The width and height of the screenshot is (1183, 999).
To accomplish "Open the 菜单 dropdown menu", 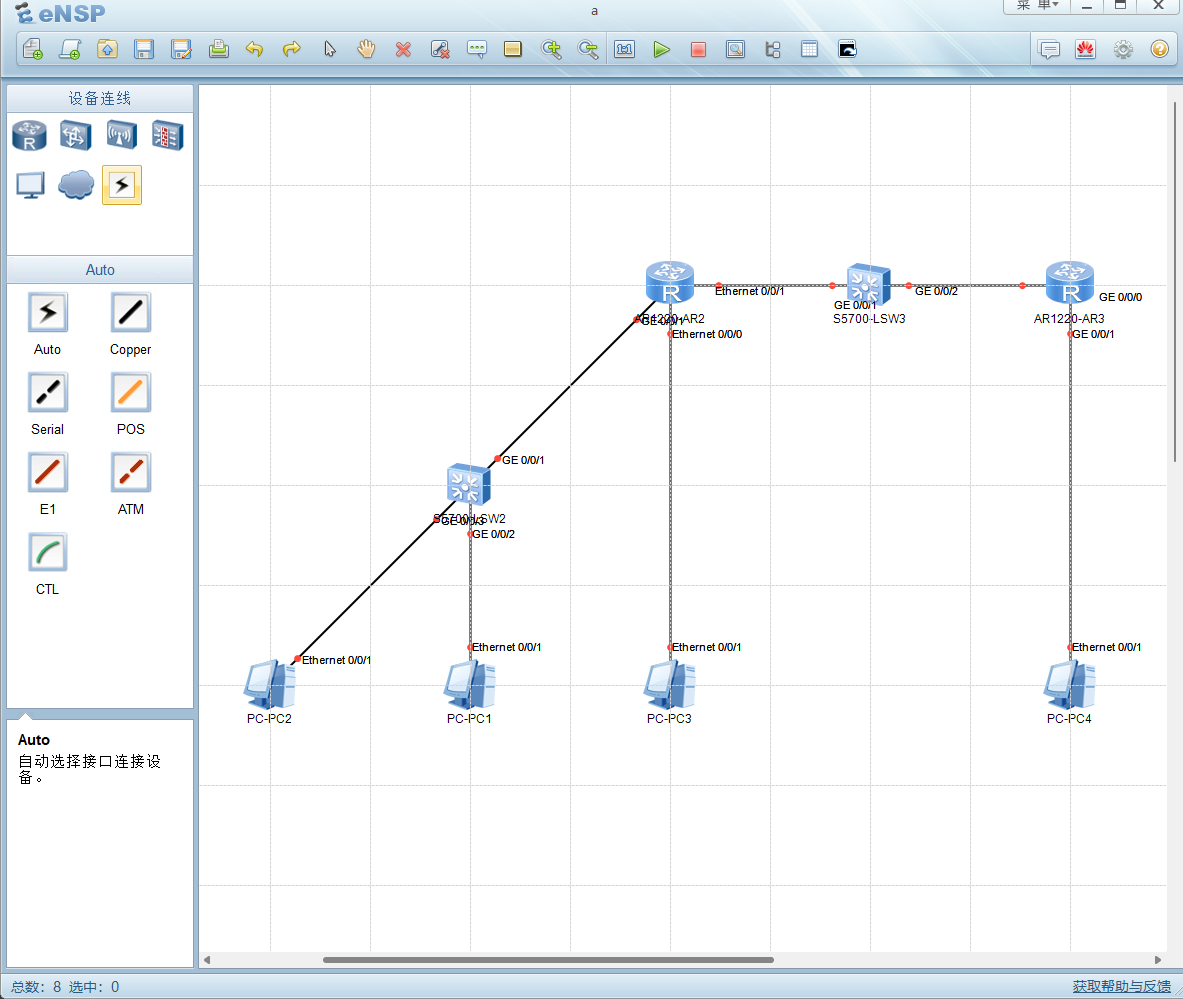I will (x=1037, y=5).
